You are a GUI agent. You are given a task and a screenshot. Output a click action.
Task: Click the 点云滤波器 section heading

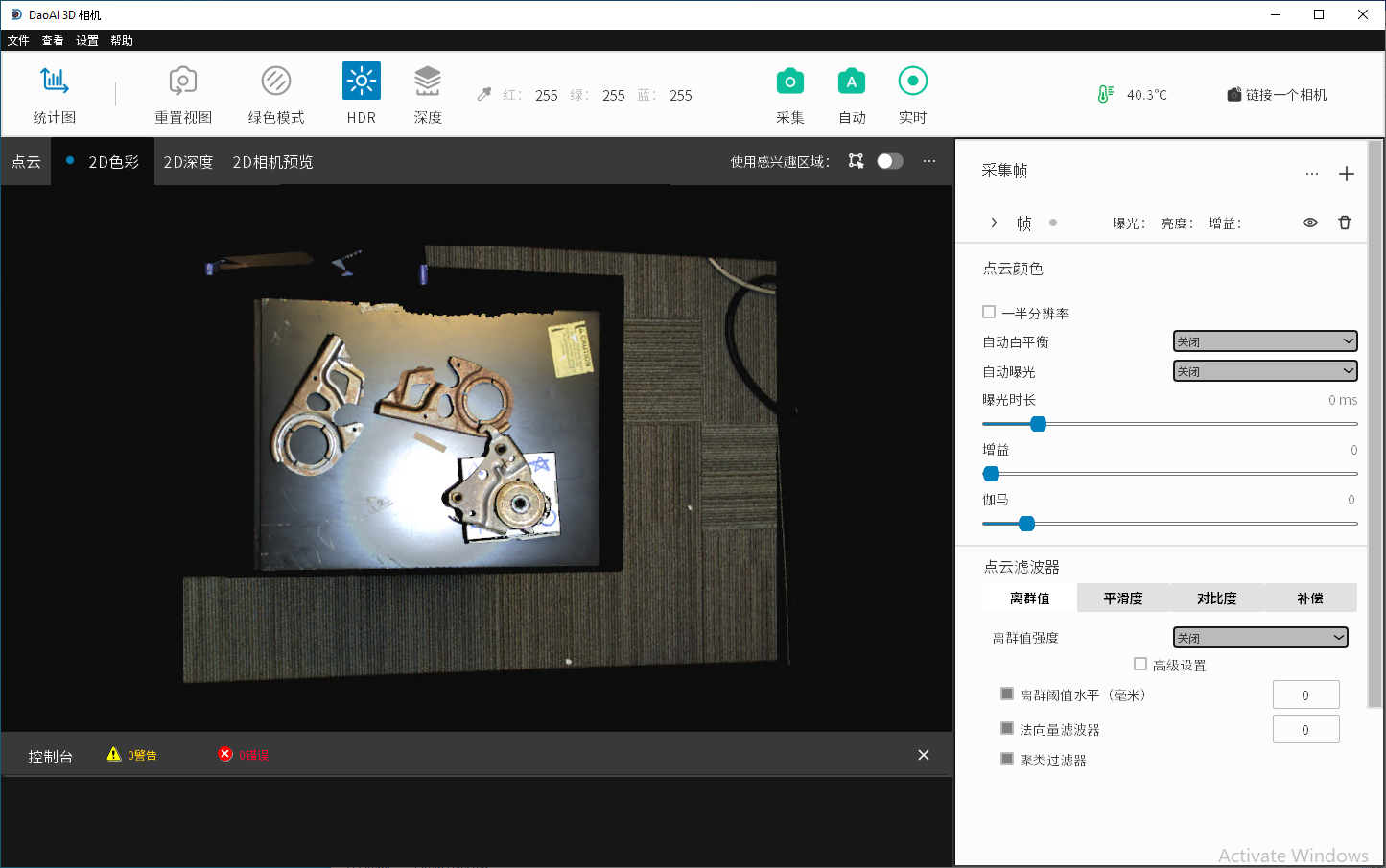[1022, 567]
